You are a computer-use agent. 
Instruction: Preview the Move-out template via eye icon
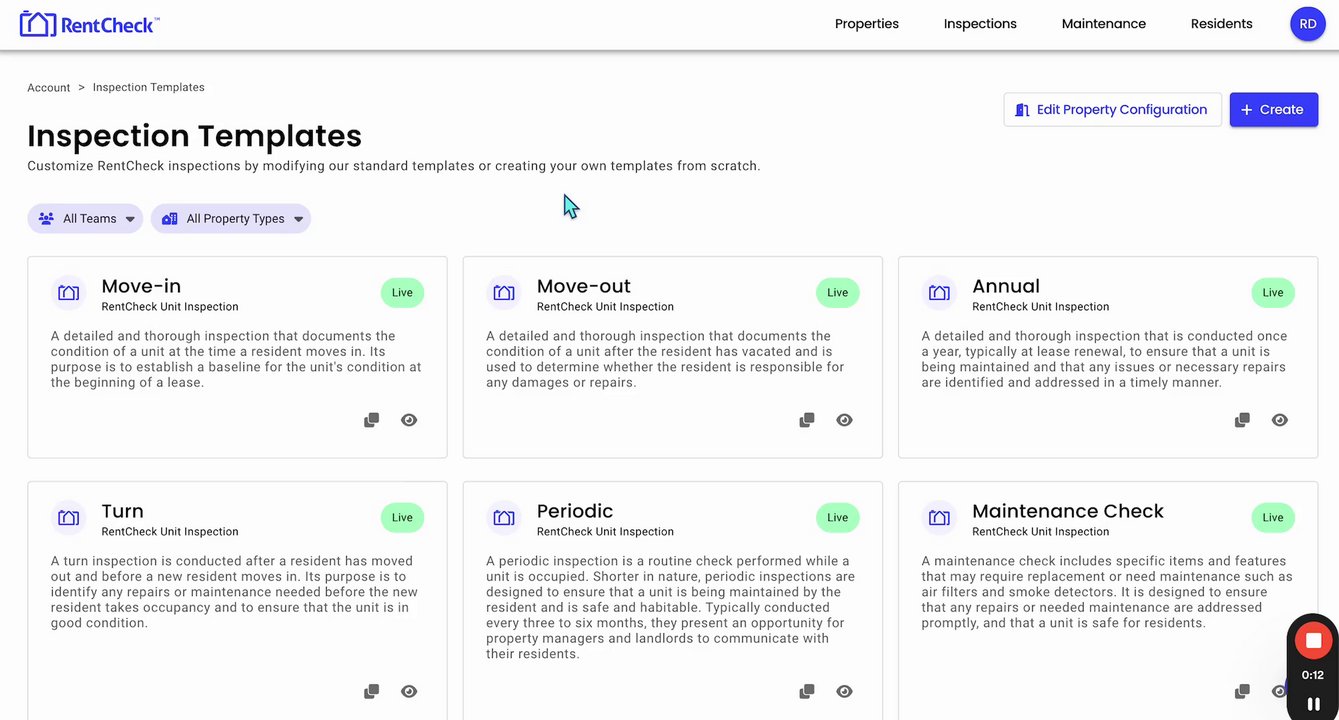(x=844, y=420)
